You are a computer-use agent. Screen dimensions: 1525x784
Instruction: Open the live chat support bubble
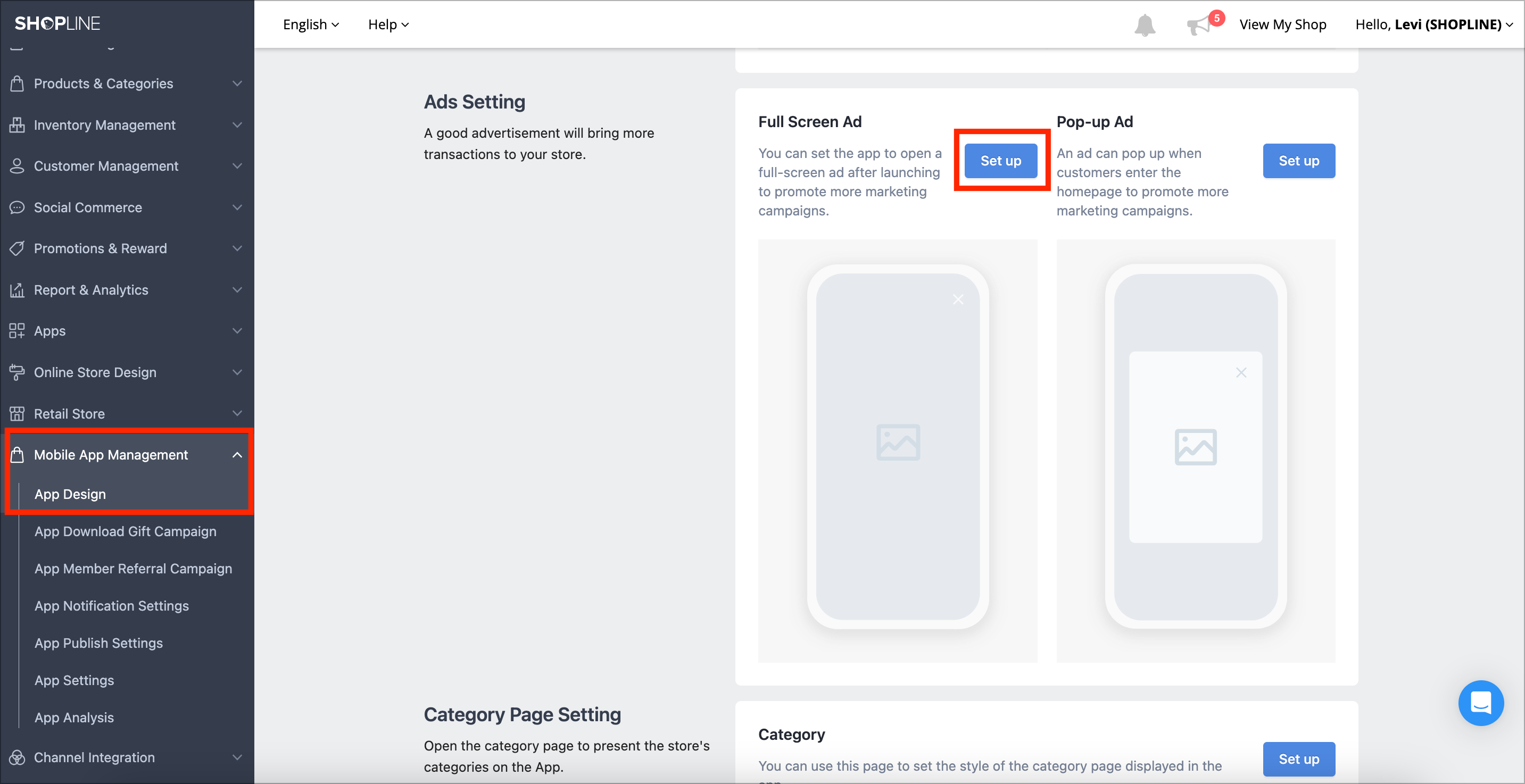click(x=1481, y=703)
